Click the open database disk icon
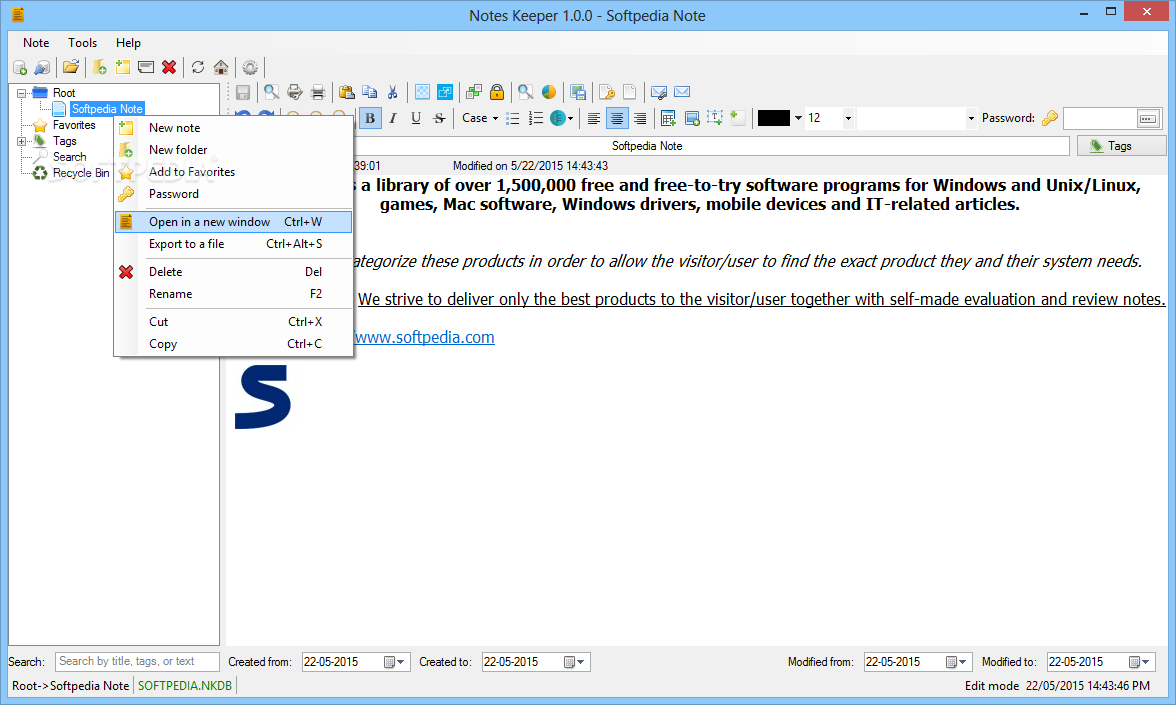 pos(42,68)
